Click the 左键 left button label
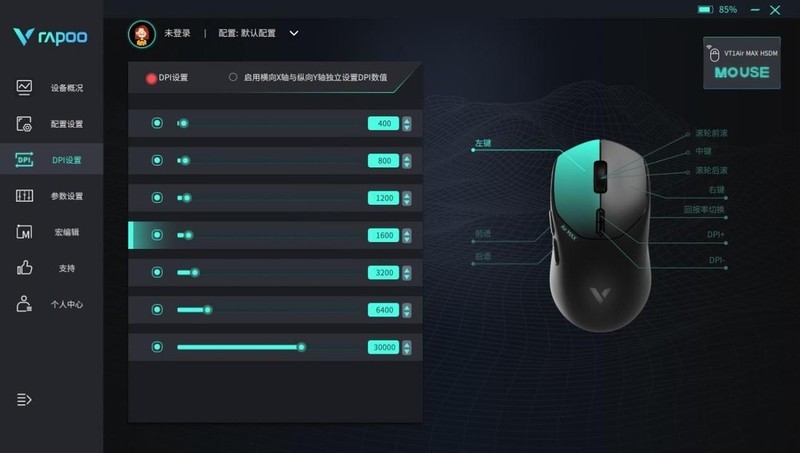This screenshot has height=453, width=800. (483, 143)
